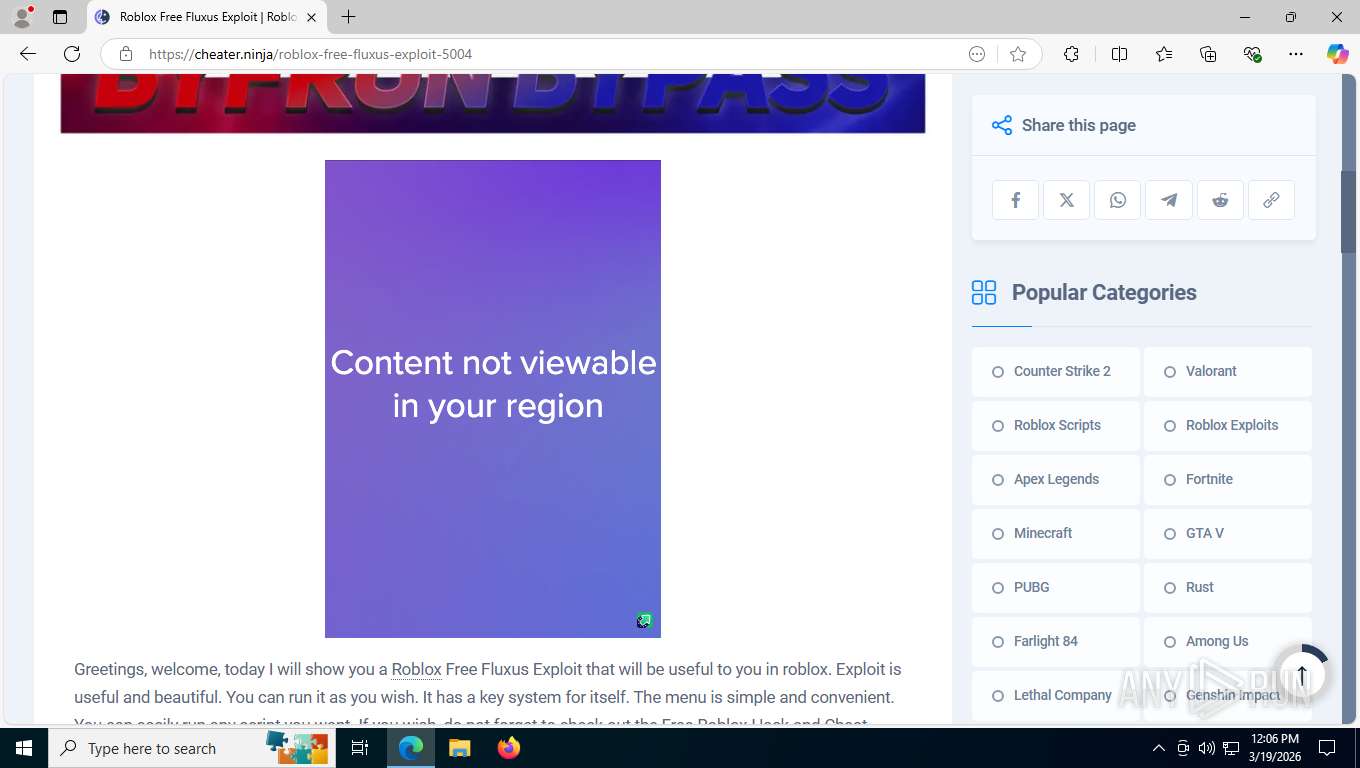Share page via Telegram

pos(1169,200)
